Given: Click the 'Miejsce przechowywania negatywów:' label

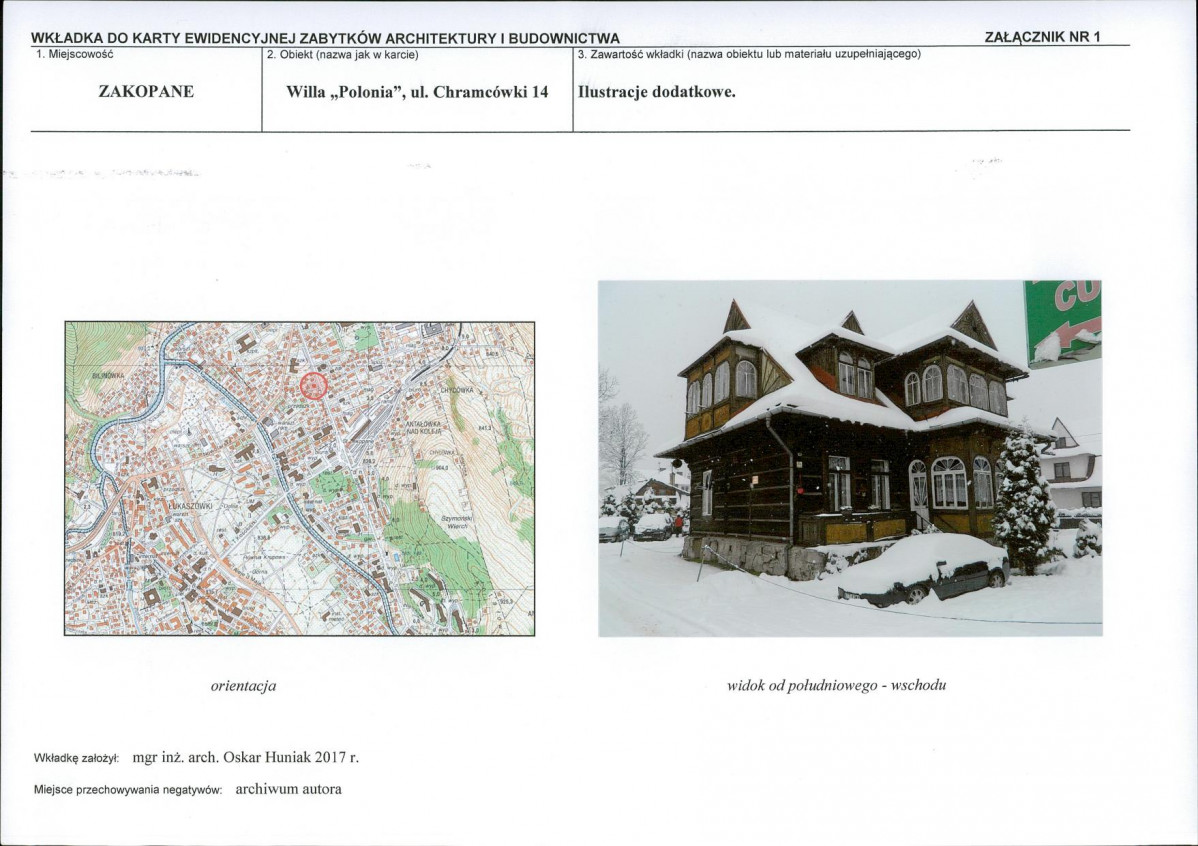Looking at the screenshot, I should (x=128, y=790).
